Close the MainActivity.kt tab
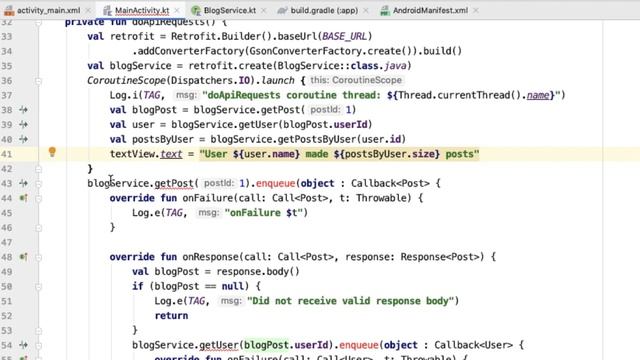 177,11
